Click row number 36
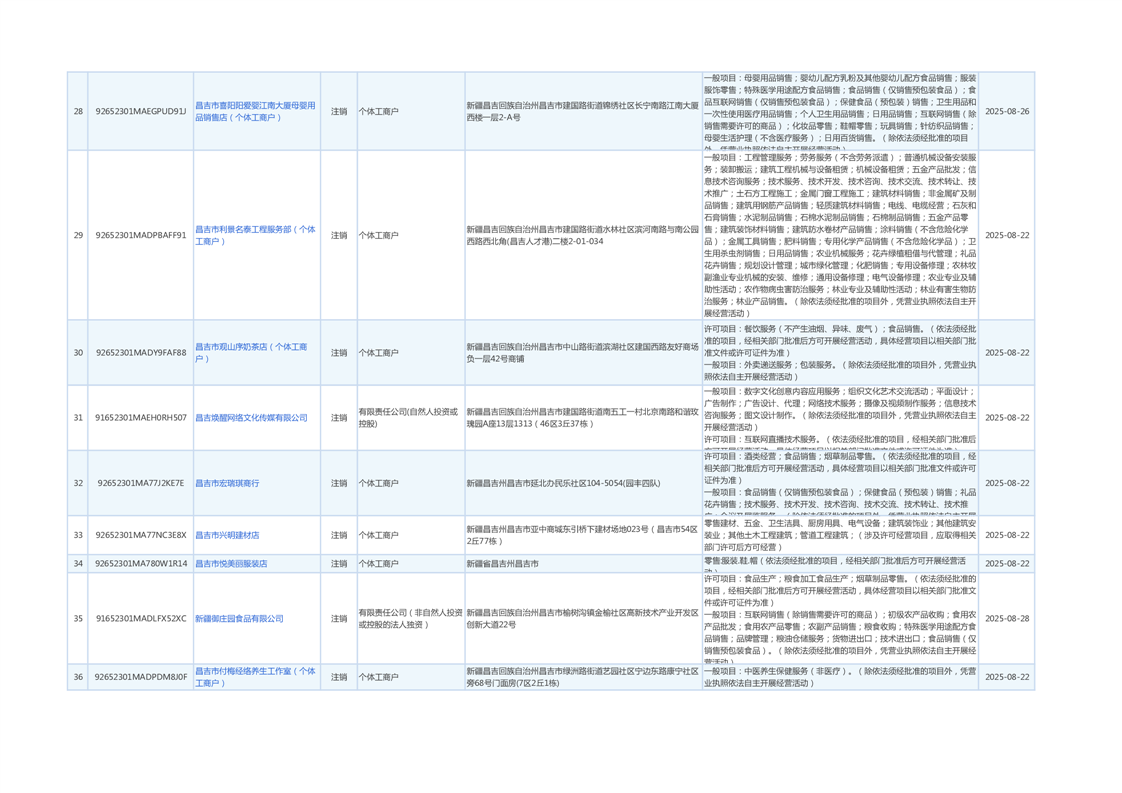 tap(78, 676)
